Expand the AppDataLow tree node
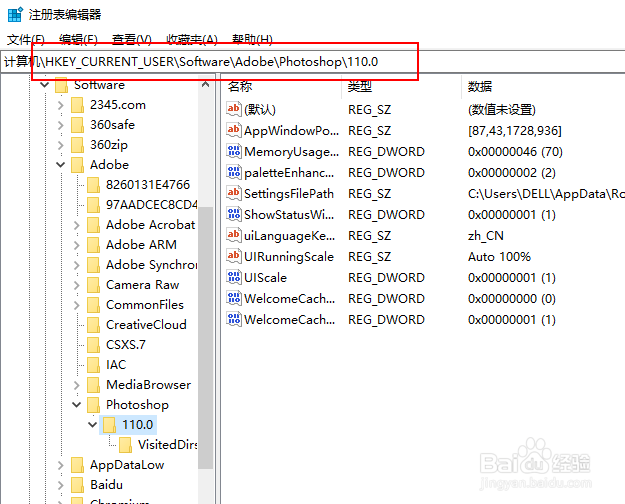This screenshot has width=625, height=504. coord(61,465)
